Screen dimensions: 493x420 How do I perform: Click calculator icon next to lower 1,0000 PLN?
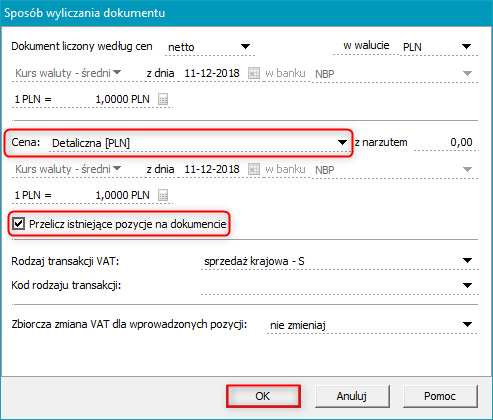click(x=163, y=195)
